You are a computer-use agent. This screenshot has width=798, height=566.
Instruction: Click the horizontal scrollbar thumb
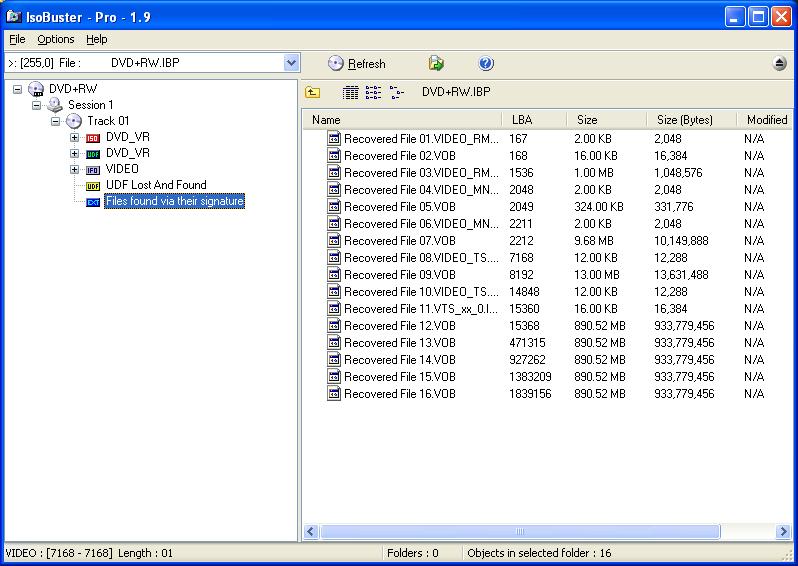click(x=520, y=532)
